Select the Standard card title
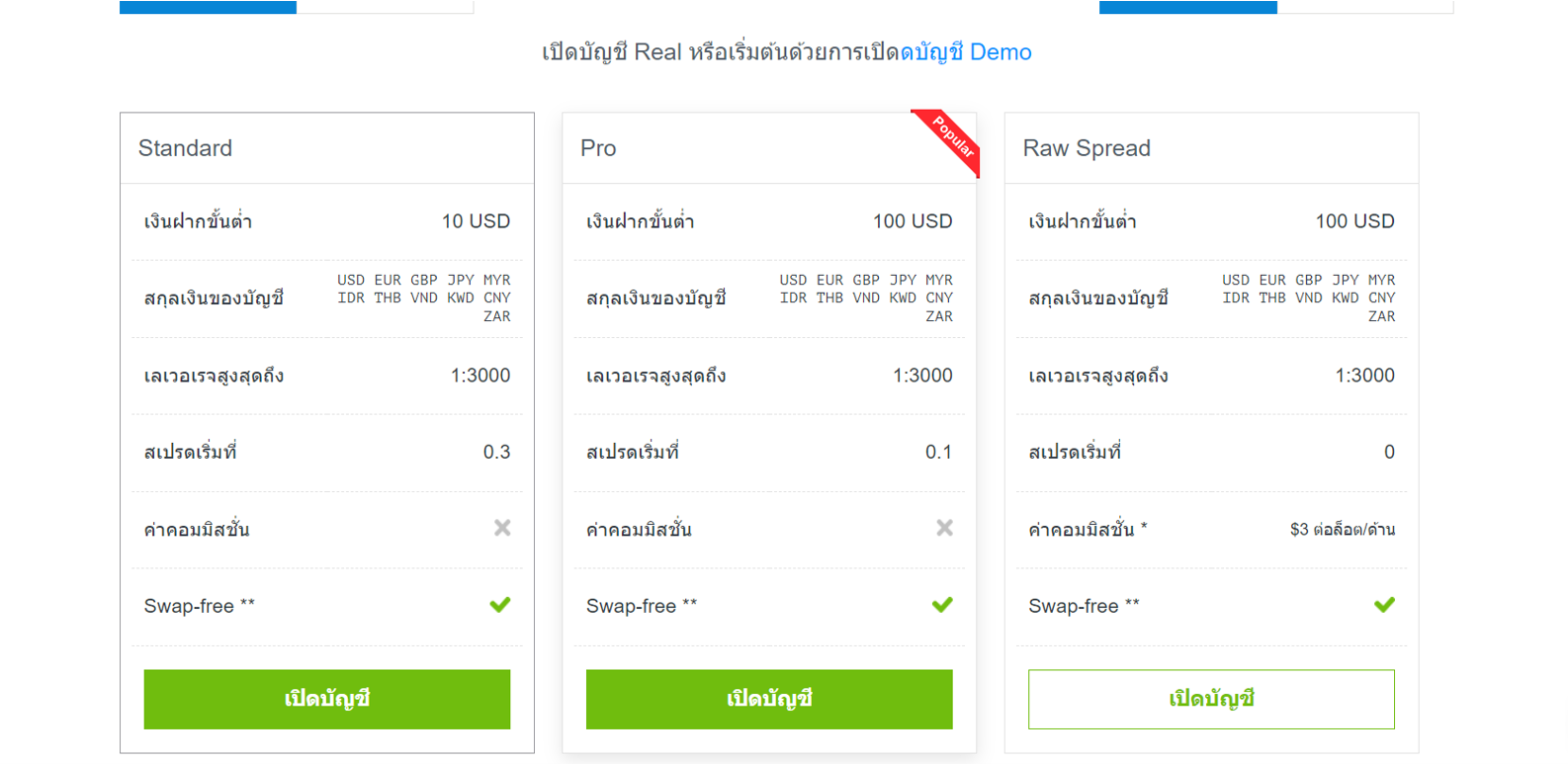The image size is (1568, 764). pyautogui.click(x=185, y=148)
